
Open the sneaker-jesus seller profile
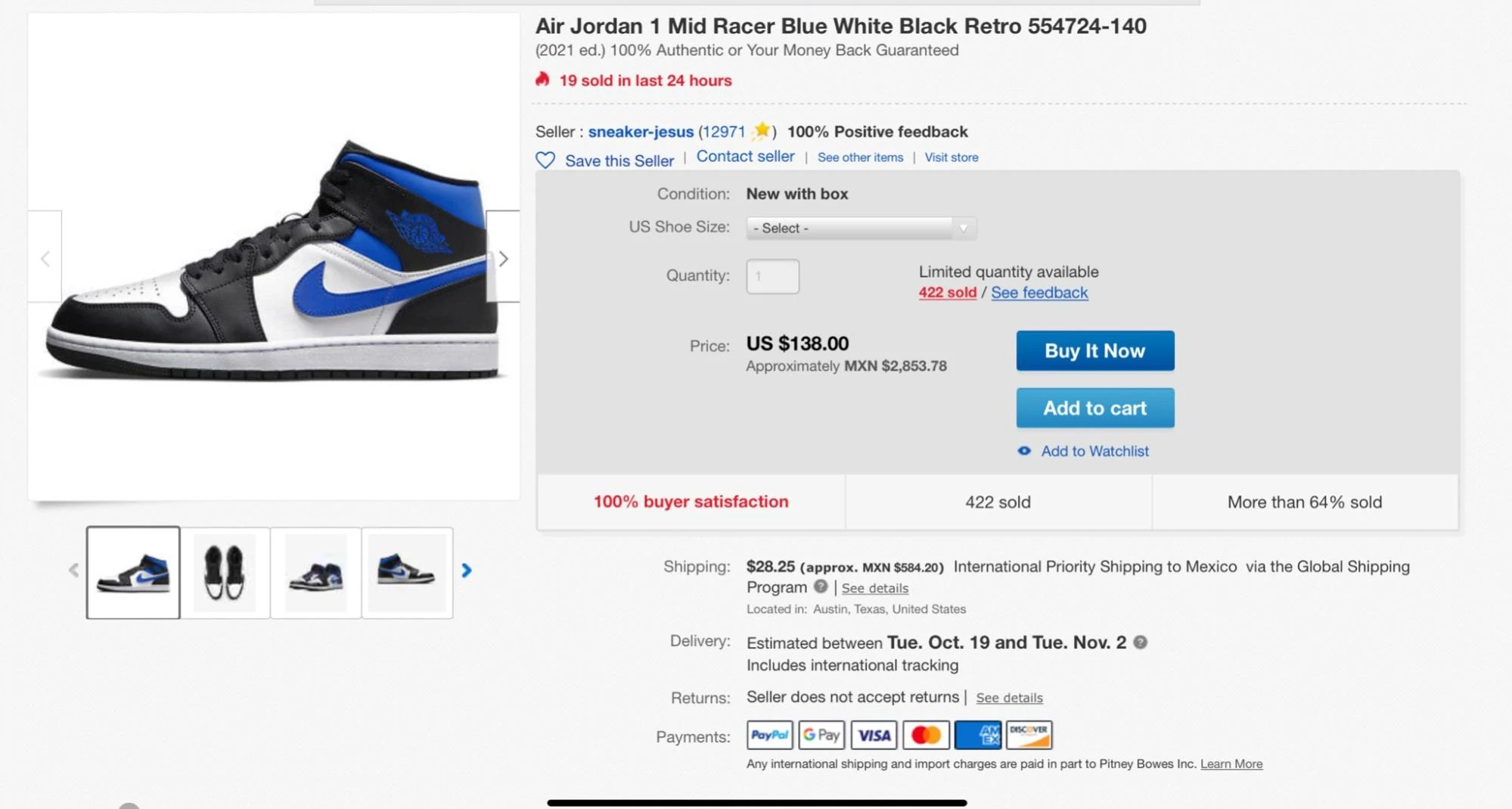click(641, 132)
